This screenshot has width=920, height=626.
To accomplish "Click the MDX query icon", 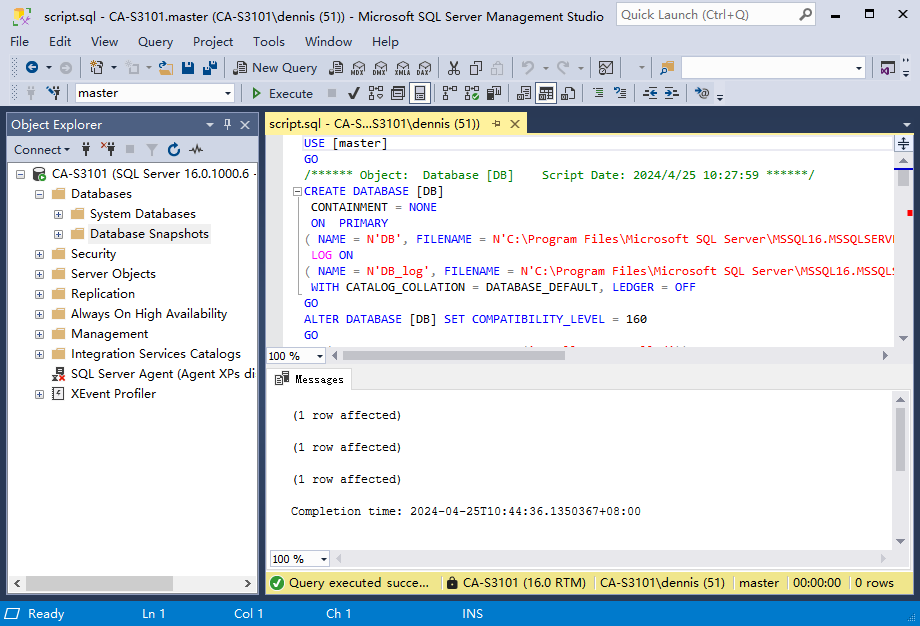I will [358, 68].
